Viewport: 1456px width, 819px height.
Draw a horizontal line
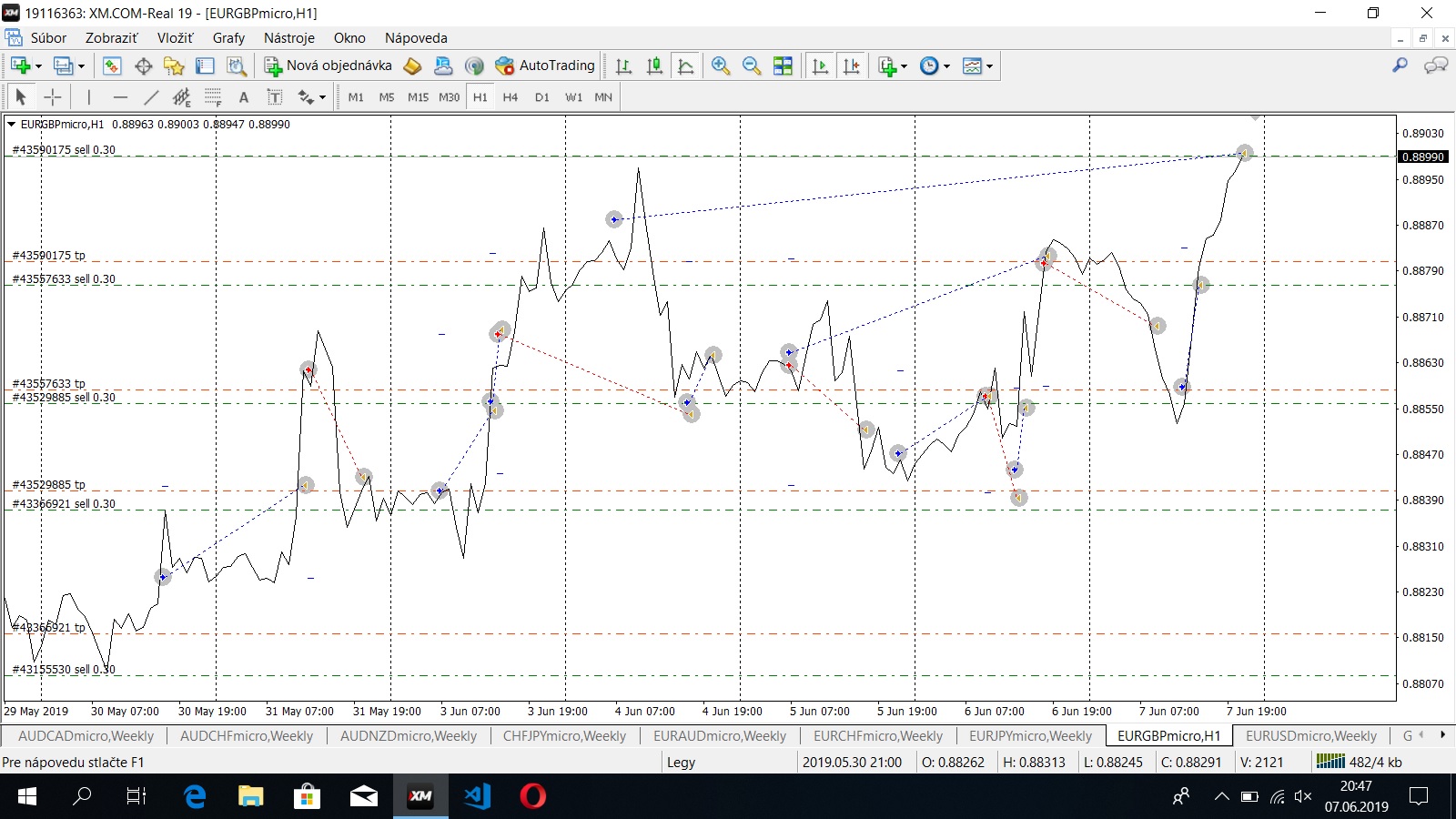[120, 96]
